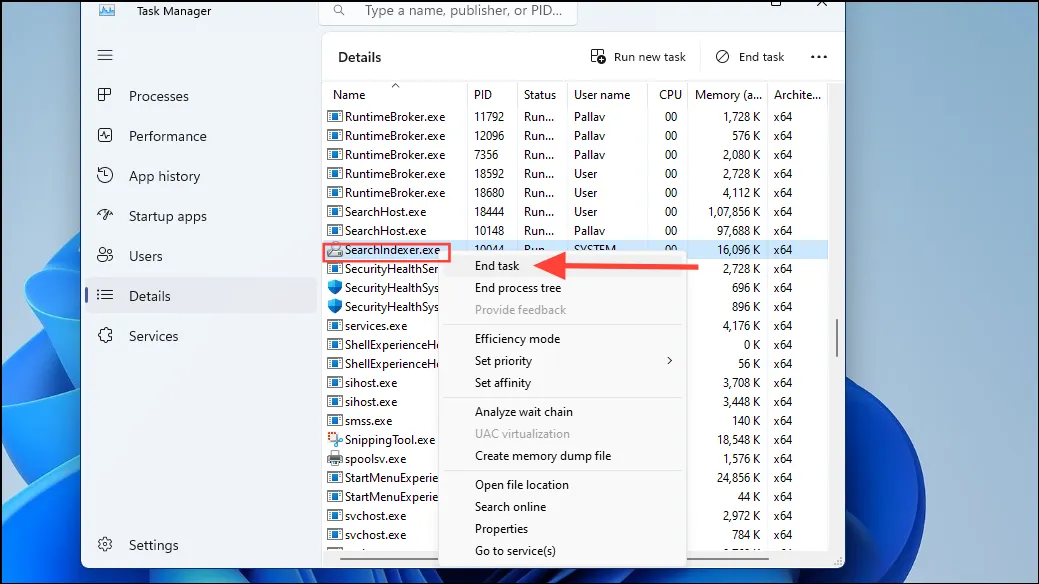
Task: Select Efficiency mode menu entry
Action: tap(518, 339)
